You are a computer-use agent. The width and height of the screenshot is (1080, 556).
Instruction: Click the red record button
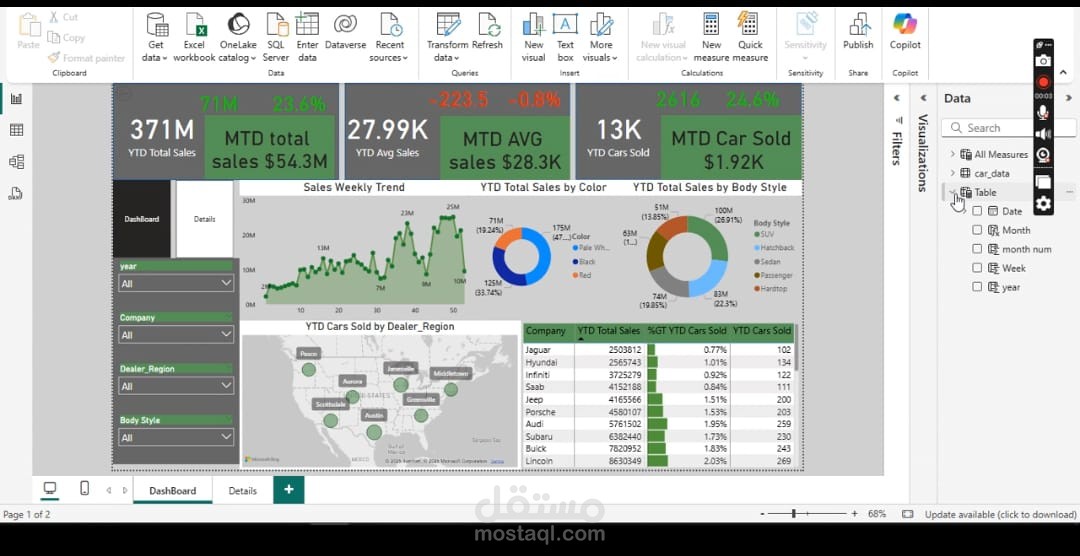tap(1043, 82)
